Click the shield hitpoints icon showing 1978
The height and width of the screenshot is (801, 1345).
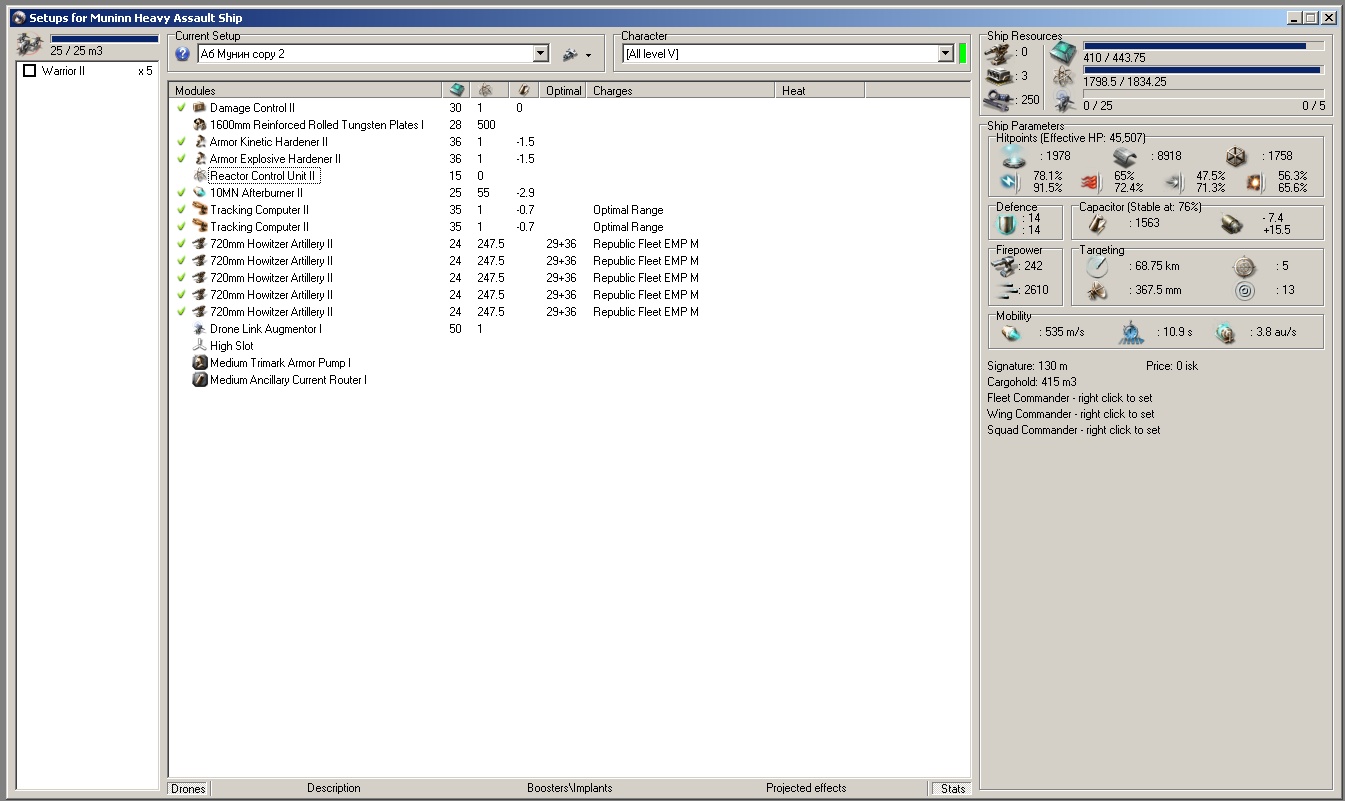coord(1015,156)
